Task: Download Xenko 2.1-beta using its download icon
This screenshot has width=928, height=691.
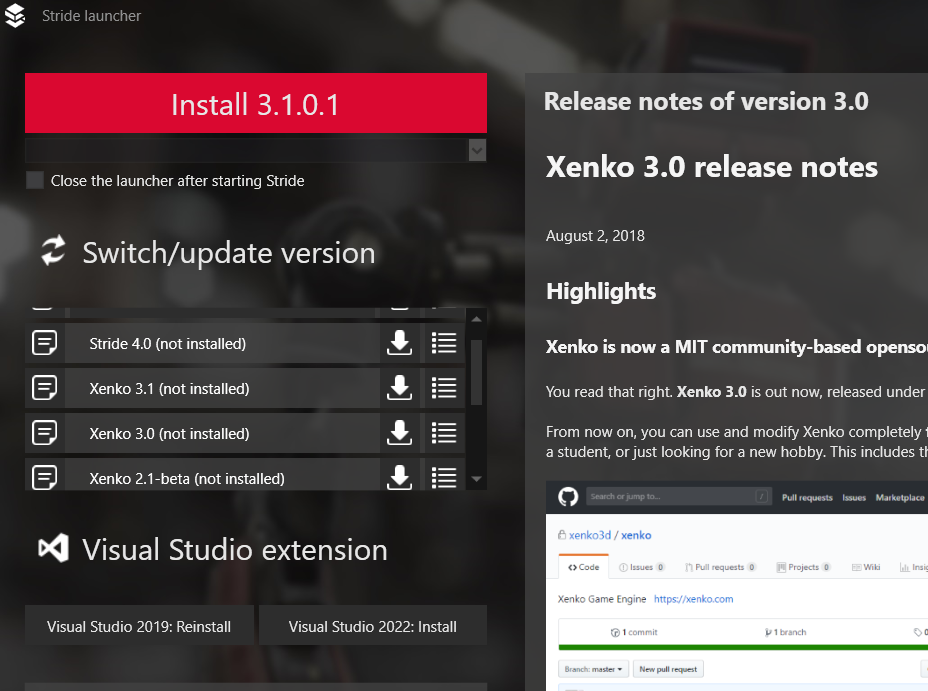Action: (x=399, y=477)
